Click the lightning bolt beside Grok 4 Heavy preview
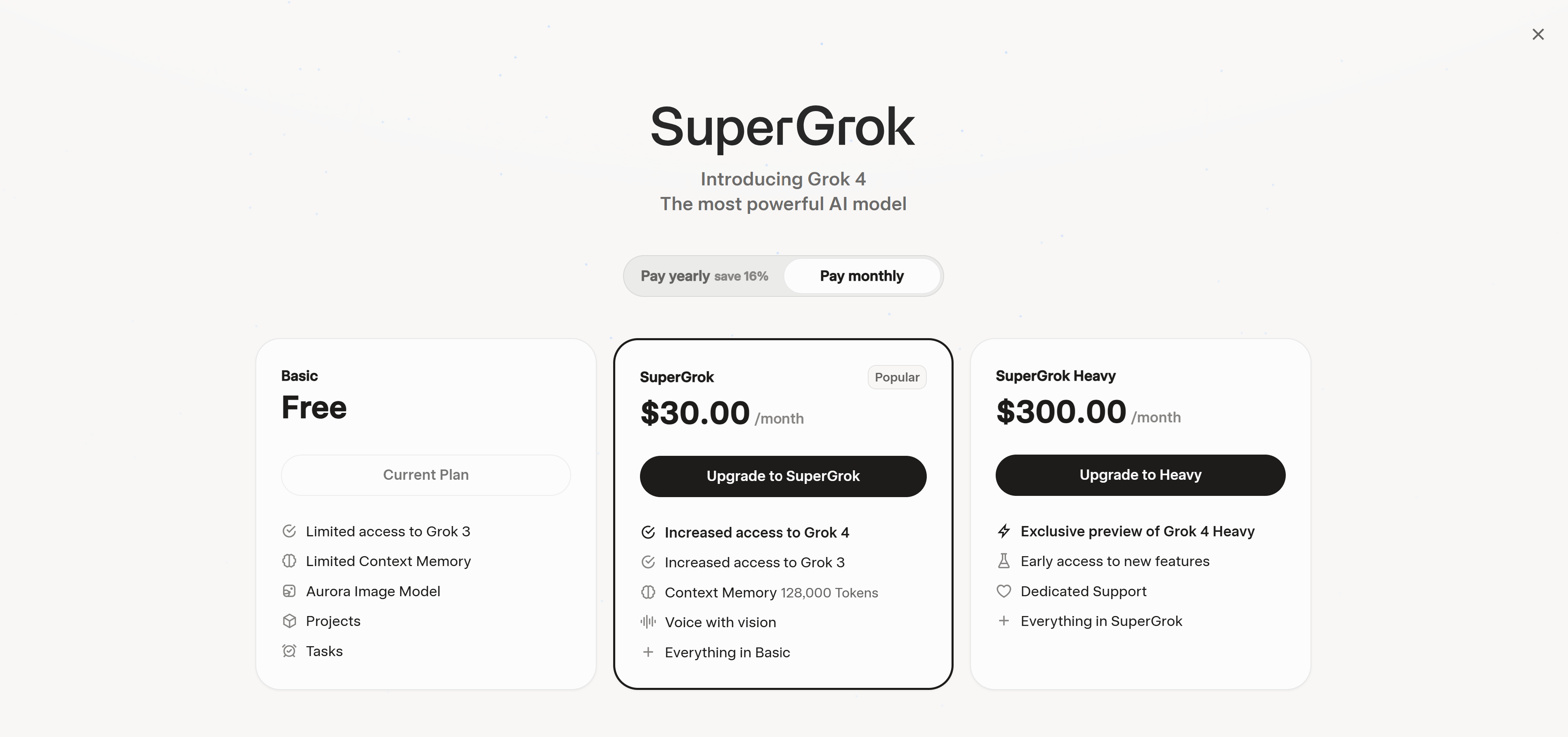Viewport: 1568px width, 737px height. (1004, 531)
